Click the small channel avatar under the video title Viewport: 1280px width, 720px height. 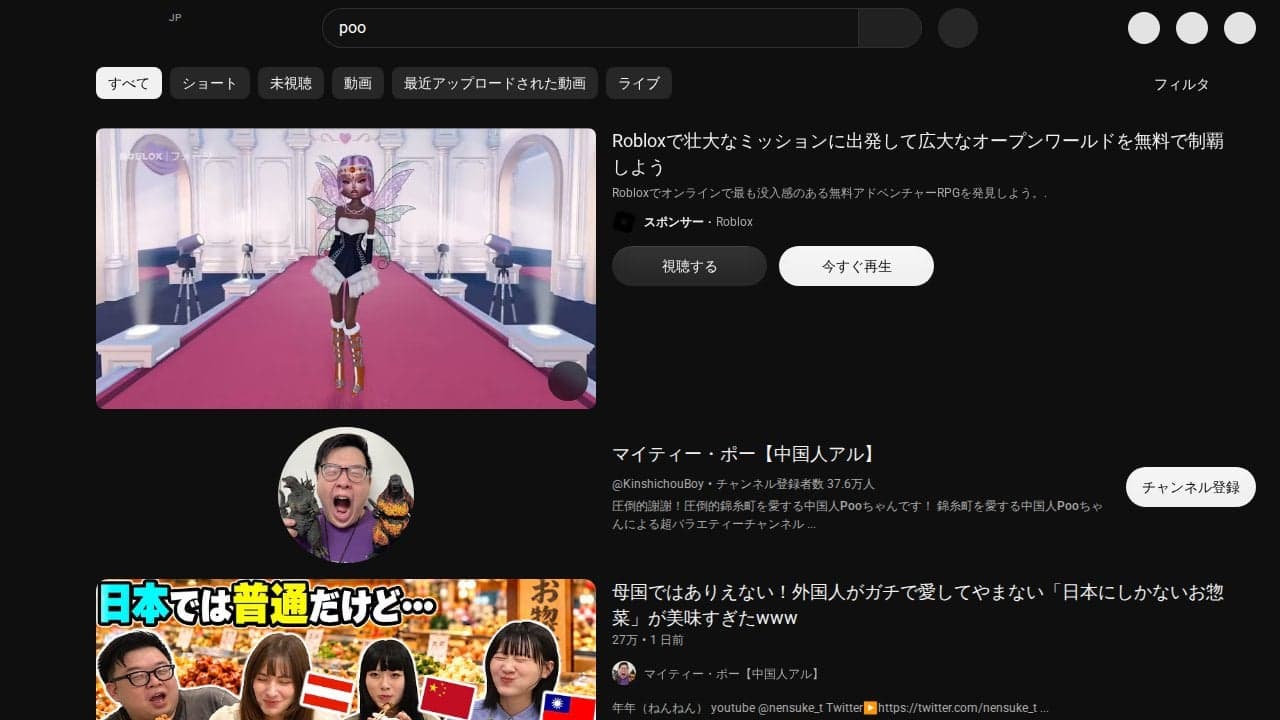click(x=624, y=673)
